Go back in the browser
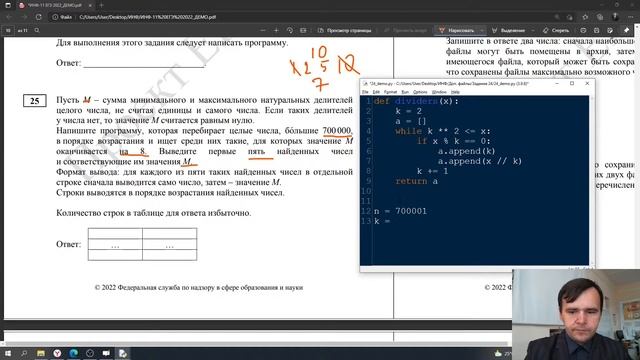 (x=9, y=17)
